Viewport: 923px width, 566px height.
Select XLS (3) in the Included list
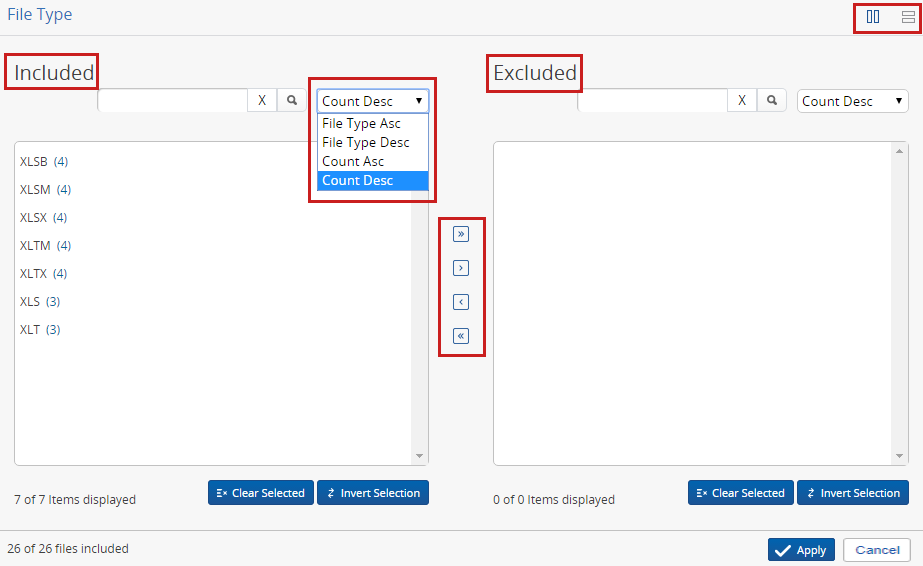coord(40,302)
